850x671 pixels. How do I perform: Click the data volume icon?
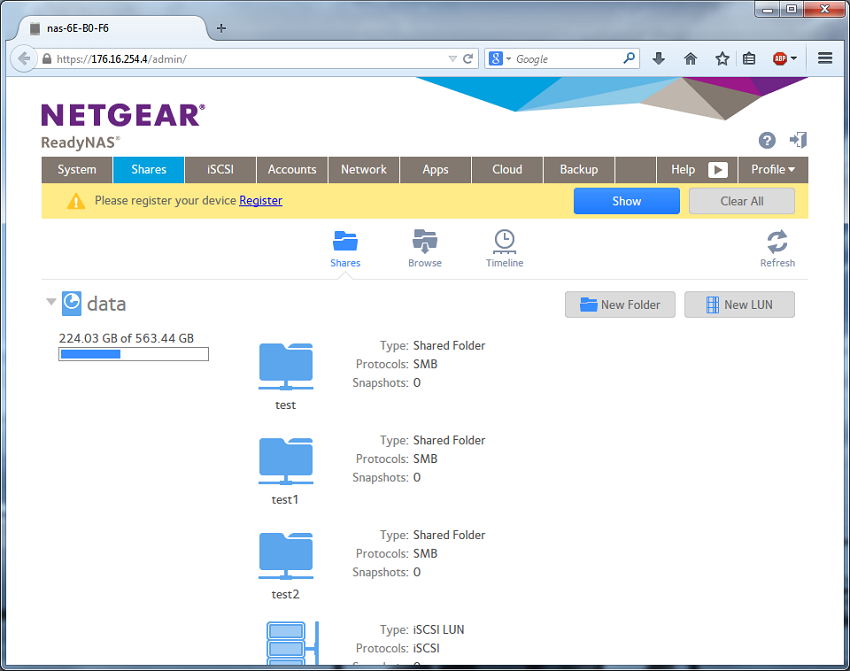(71, 304)
